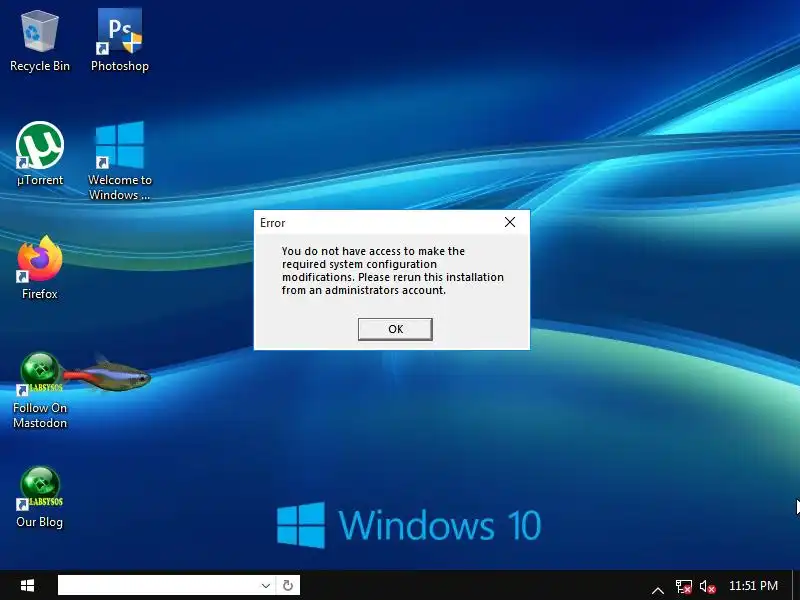
Task: Click the taskbar address refresh button
Action: coord(288,585)
